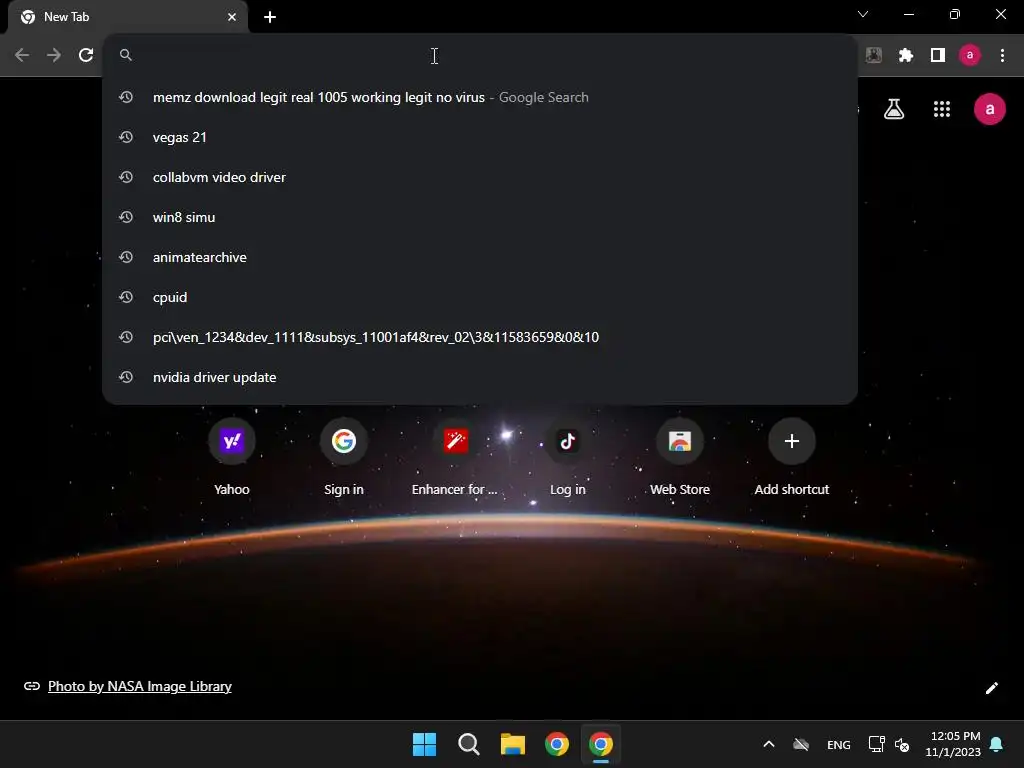Image resolution: width=1024 pixels, height=768 pixels.
Task: Open the Extensions puzzle icon
Action: (x=905, y=55)
